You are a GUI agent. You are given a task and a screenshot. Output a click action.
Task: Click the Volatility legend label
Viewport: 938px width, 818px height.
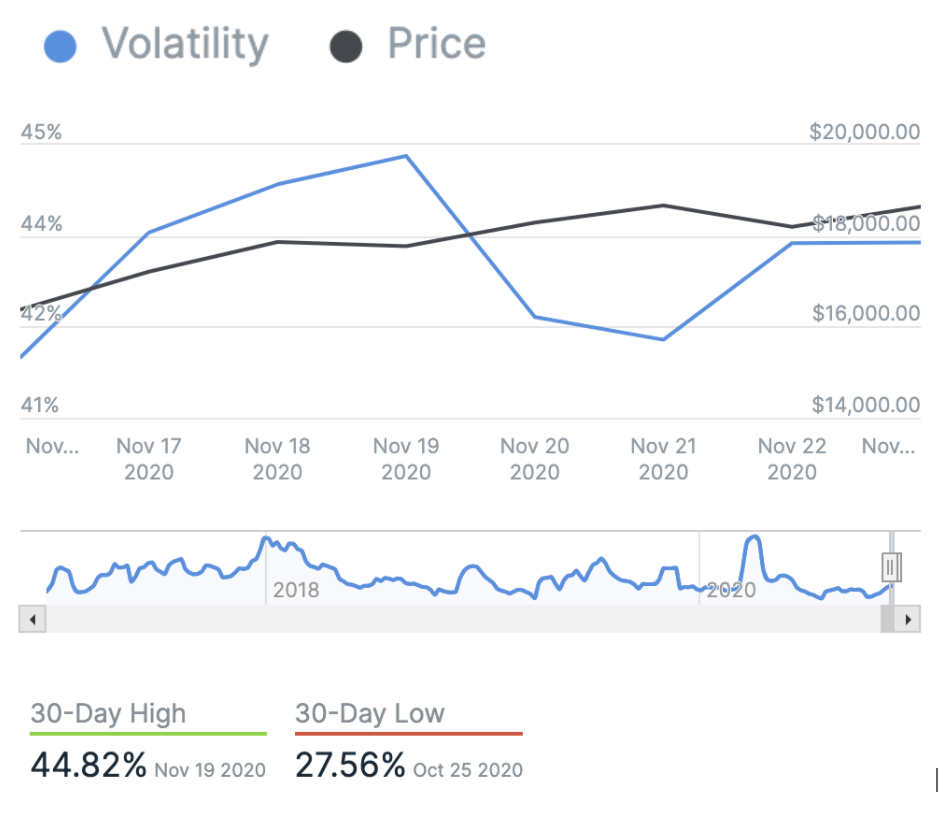(185, 44)
